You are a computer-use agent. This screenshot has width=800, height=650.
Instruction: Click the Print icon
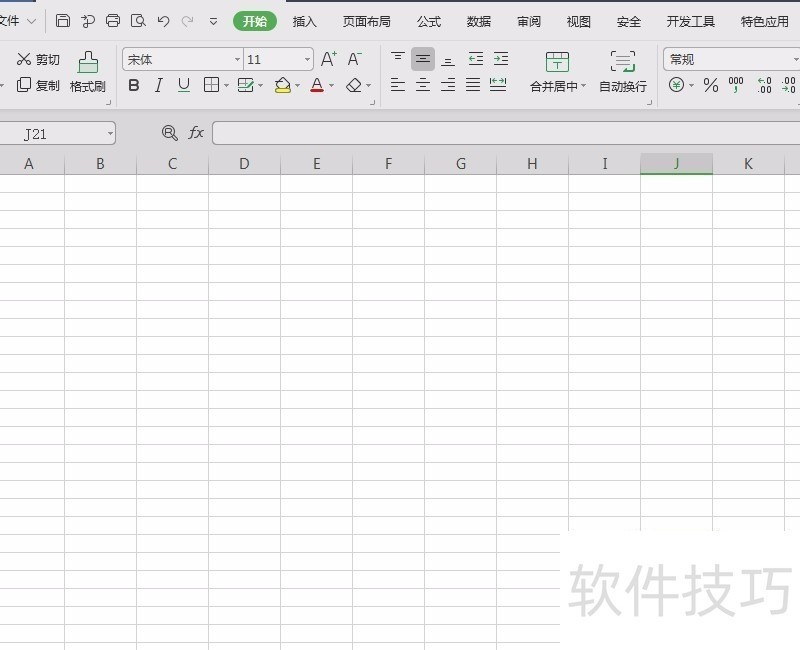(113, 20)
